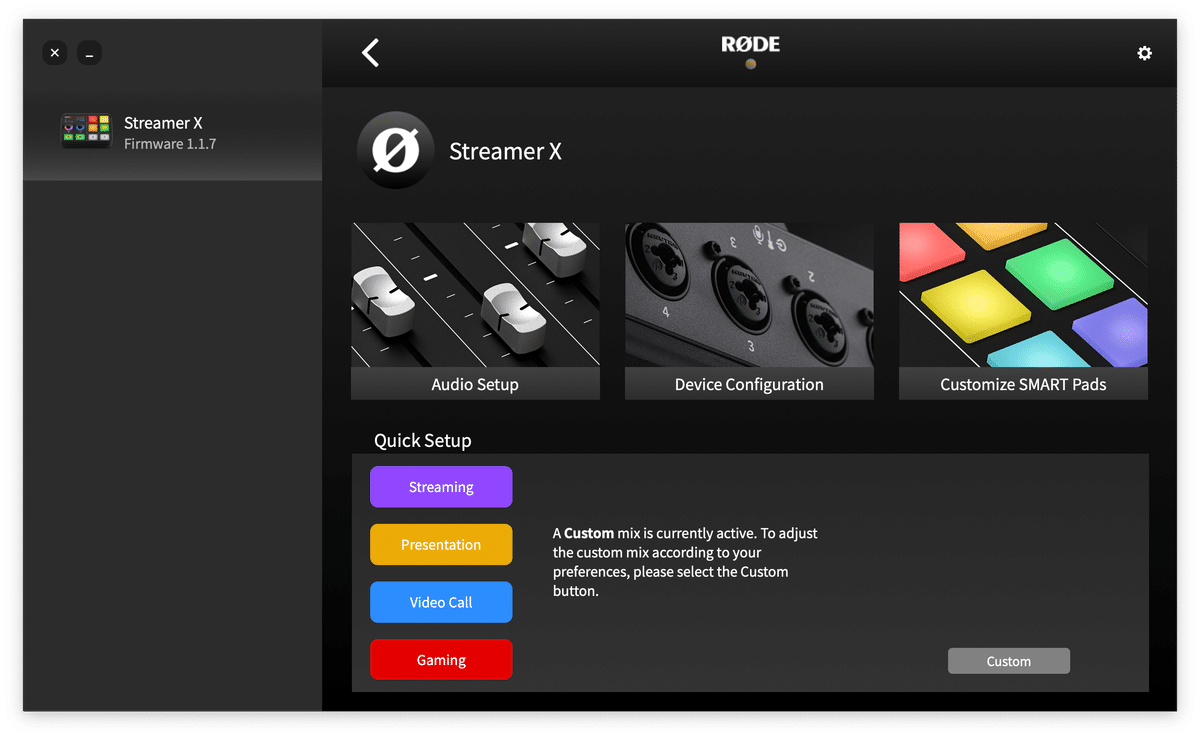
Task: Apply the Streaming quick setup
Action: pos(441,487)
